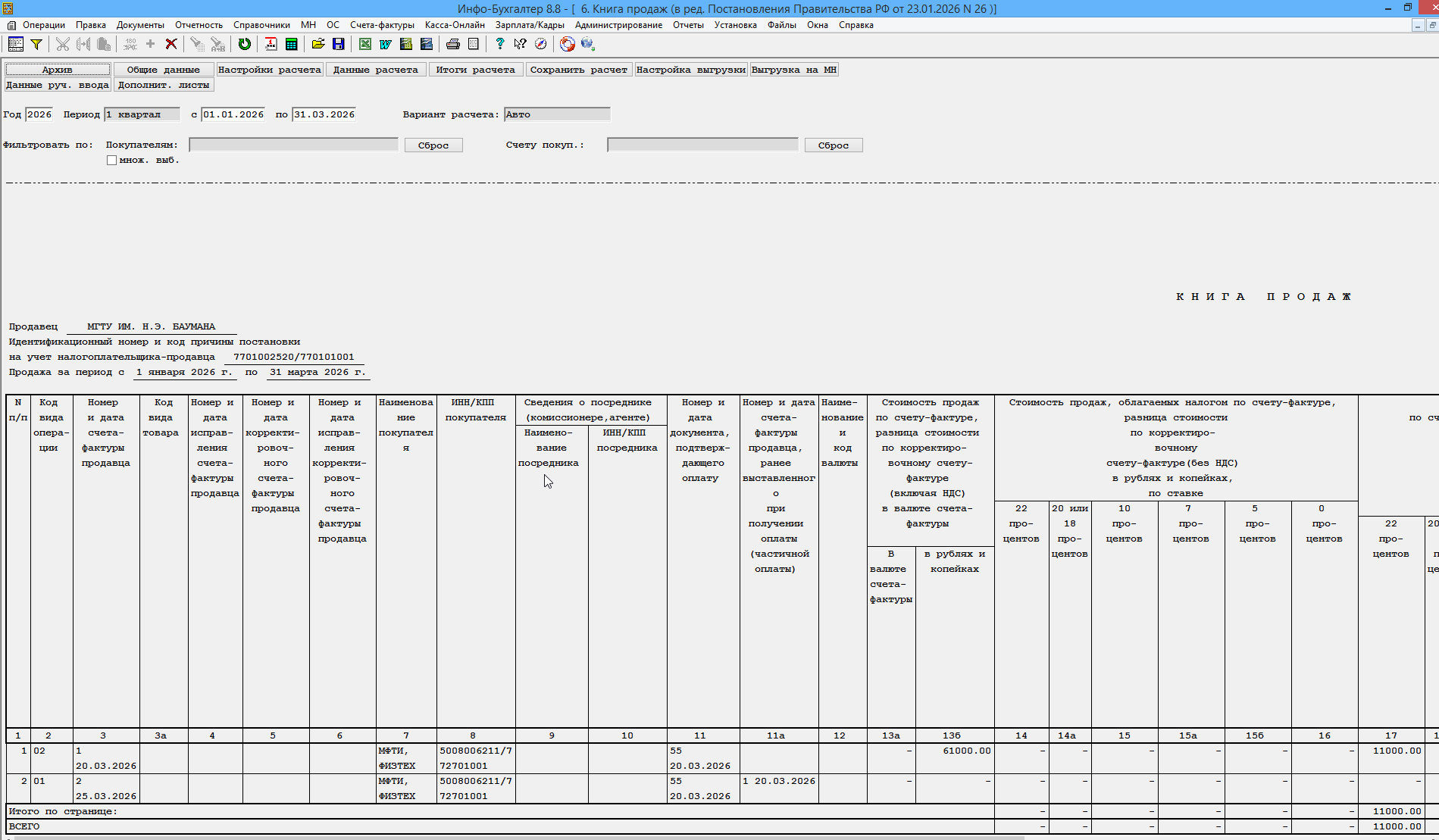Click the green refresh arrow icon
The image size is (1439, 840).
coord(244,44)
